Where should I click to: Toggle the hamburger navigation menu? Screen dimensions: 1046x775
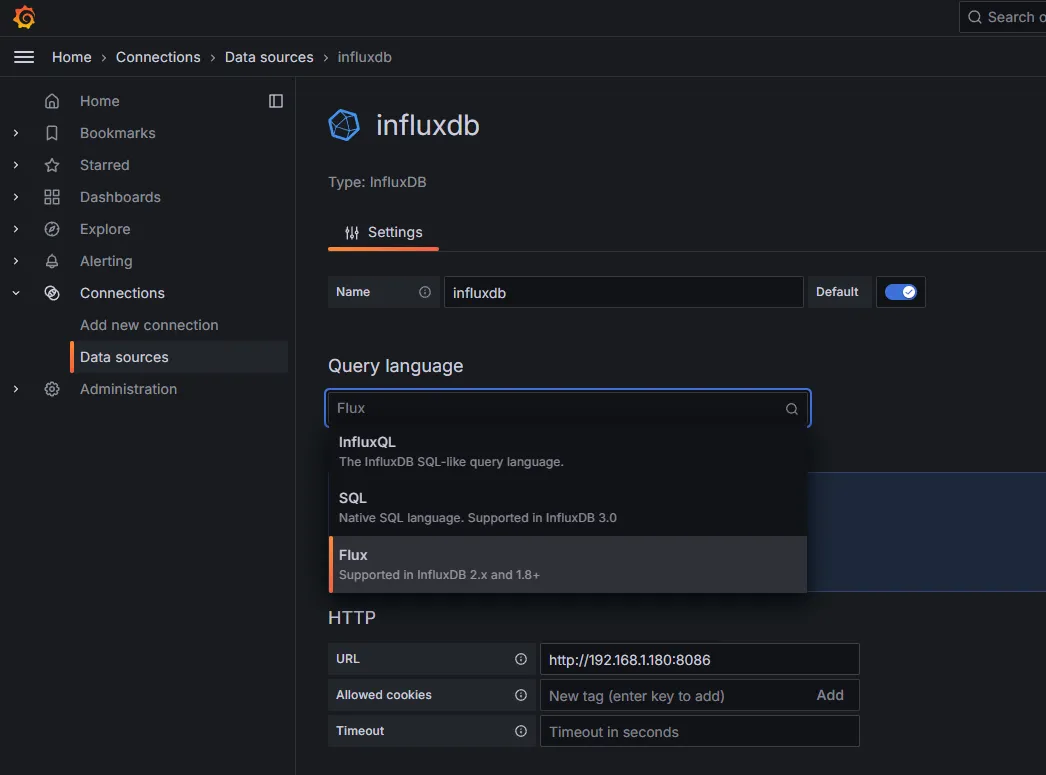[x=24, y=57]
